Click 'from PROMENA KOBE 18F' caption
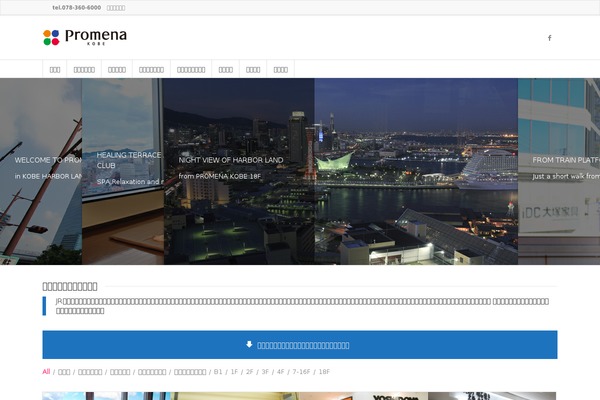Screen dimensions: 600x400 coord(220,176)
